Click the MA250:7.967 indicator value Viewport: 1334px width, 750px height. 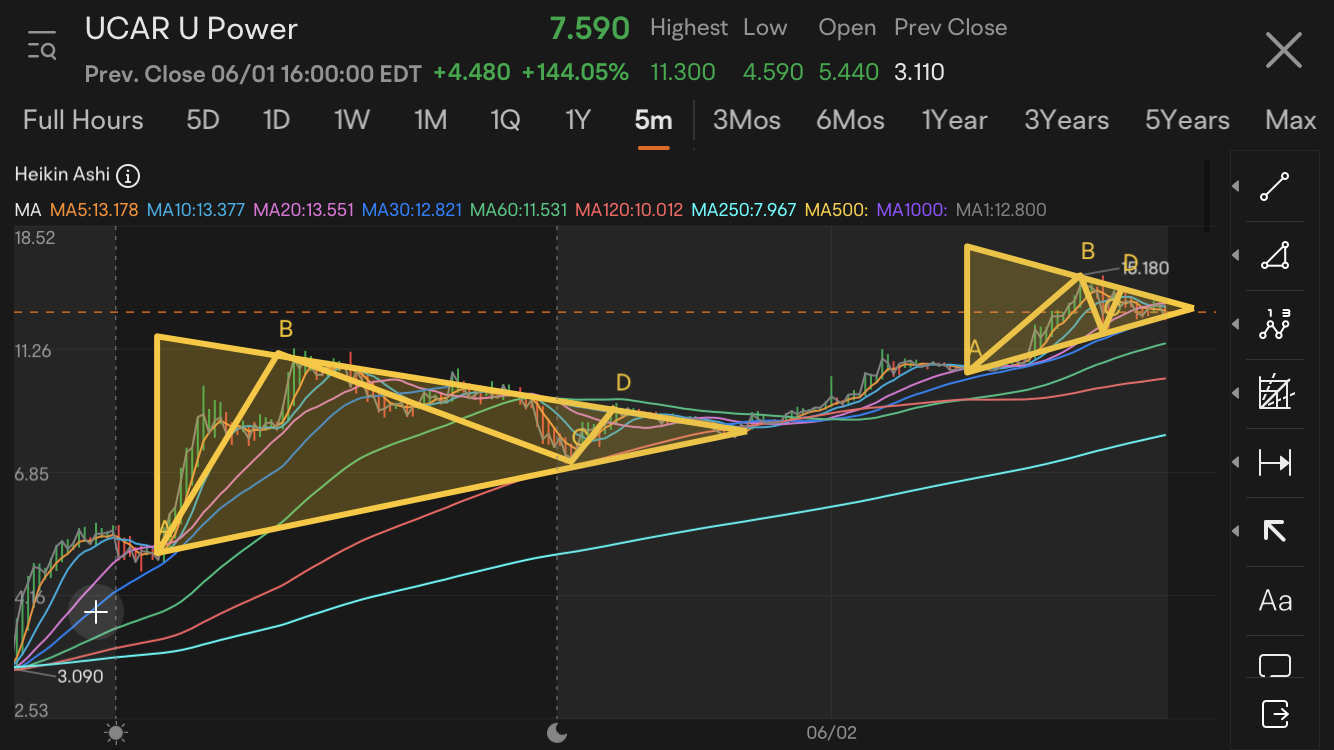(744, 210)
